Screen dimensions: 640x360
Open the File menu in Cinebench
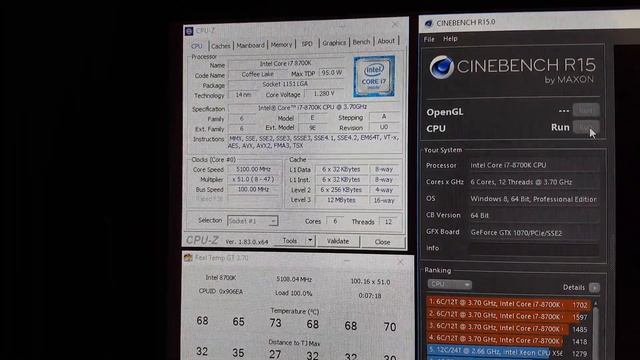(x=429, y=39)
